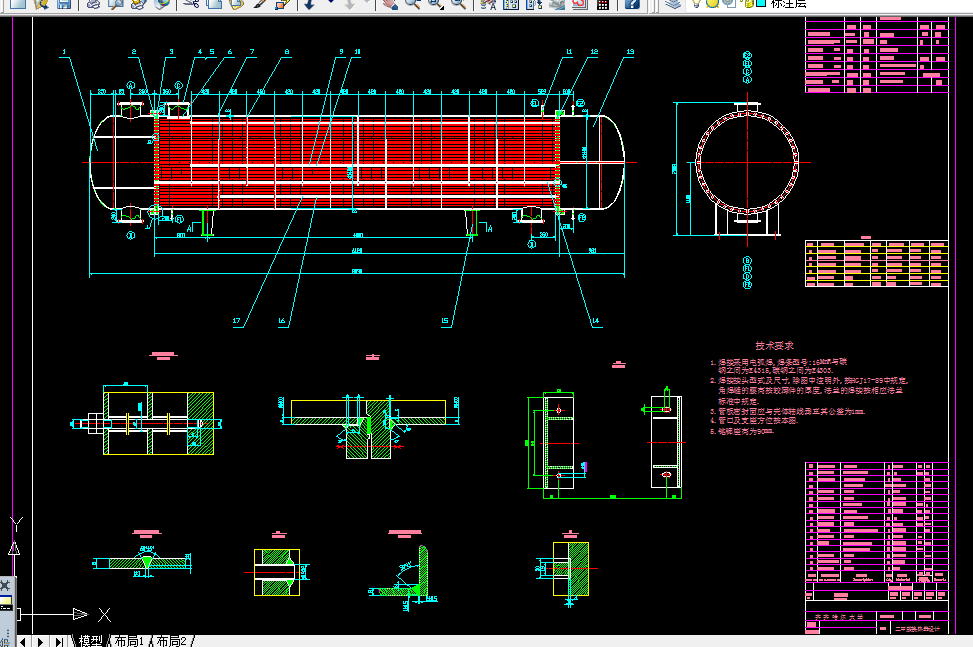The width and height of the screenshot is (973, 647).
Task: Expand the Undo history dropdown arrow
Action: pyautogui.click(x=330, y=2)
